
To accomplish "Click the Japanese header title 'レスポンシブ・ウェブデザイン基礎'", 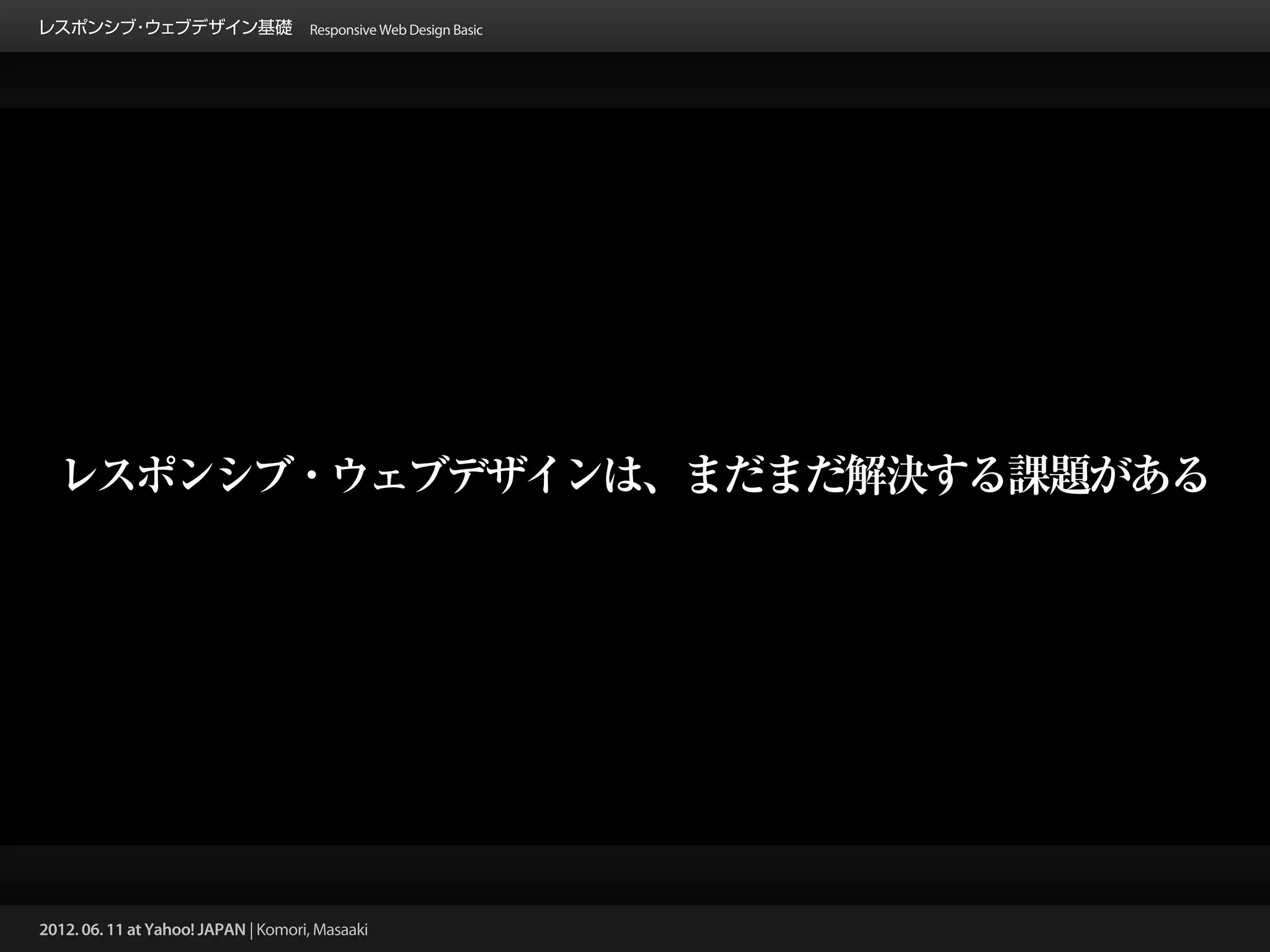I will (x=166, y=29).
